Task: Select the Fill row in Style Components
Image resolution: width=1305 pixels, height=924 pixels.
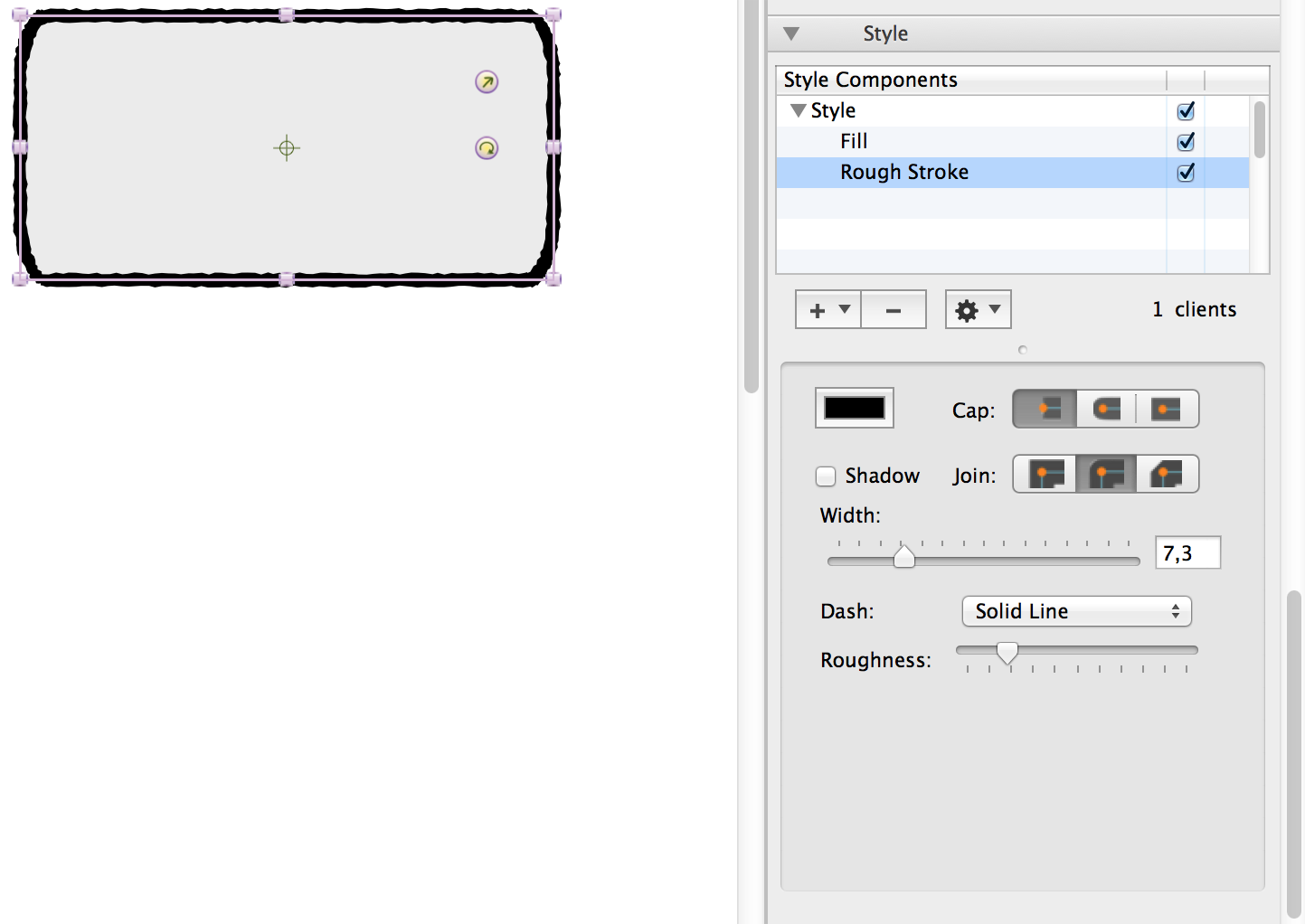Action: [x=1013, y=142]
